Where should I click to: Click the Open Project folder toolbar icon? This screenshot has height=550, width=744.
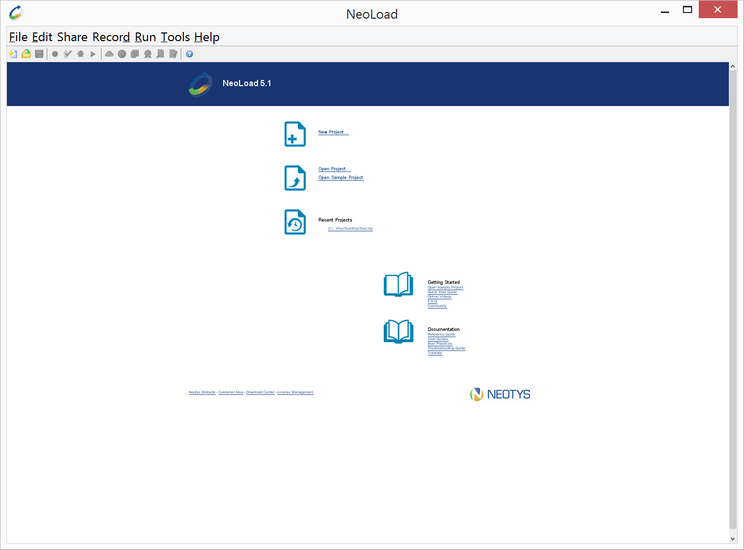[26, 54]
